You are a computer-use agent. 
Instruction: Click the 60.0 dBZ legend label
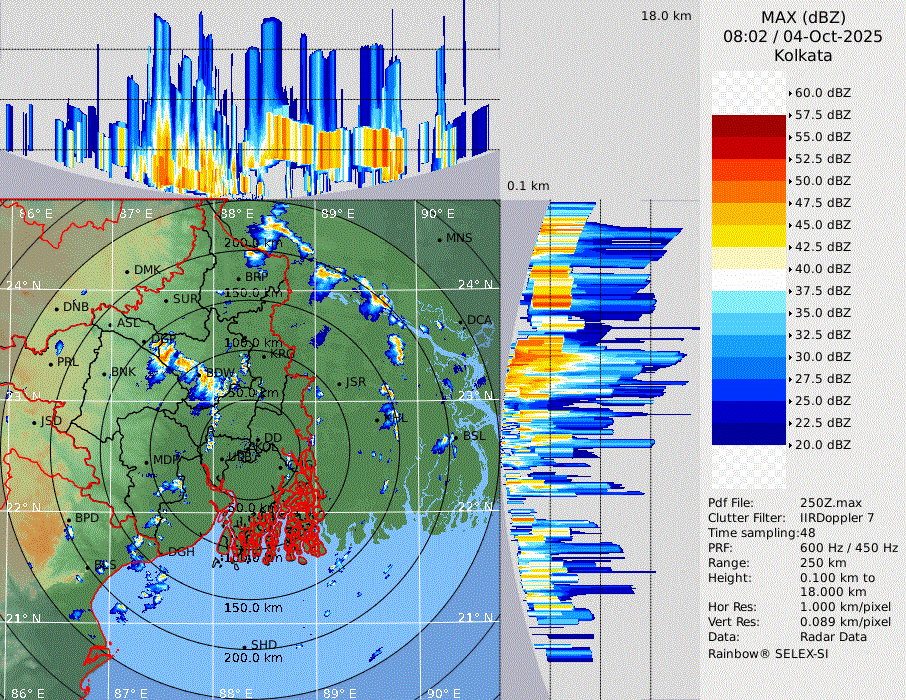point(822,92)
